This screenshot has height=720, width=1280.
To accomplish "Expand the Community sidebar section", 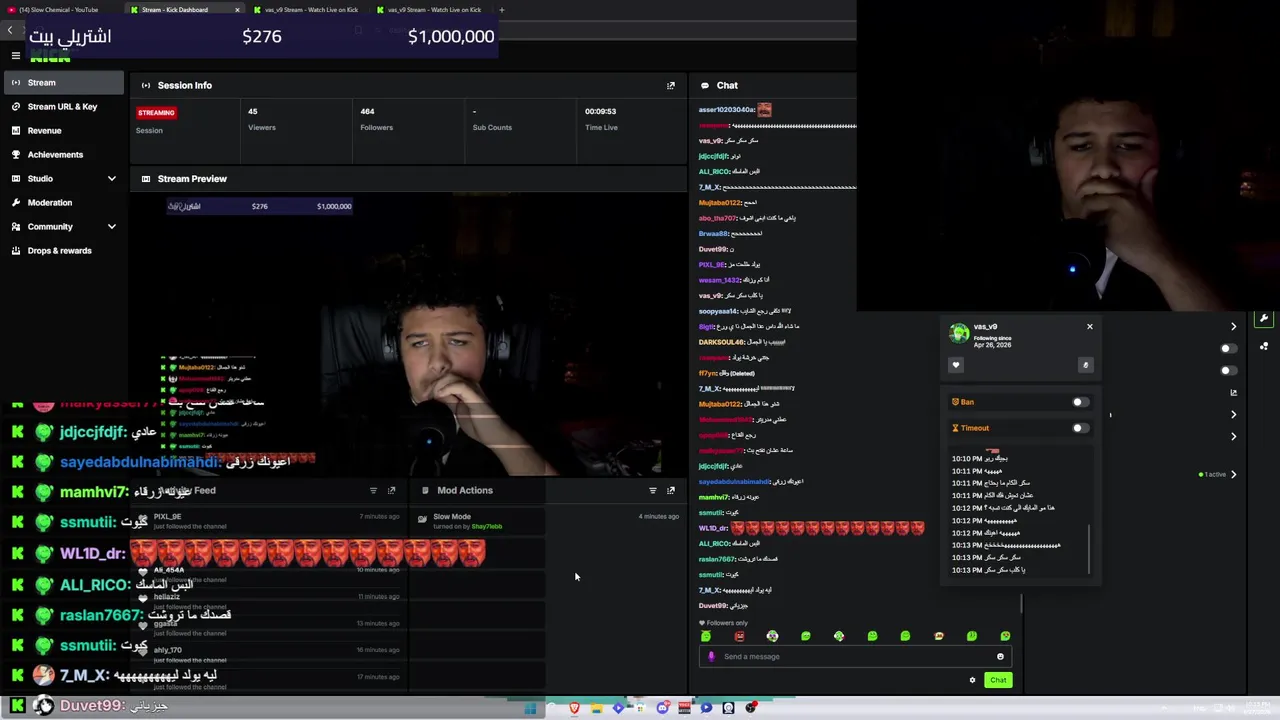I will click(112, 227).
